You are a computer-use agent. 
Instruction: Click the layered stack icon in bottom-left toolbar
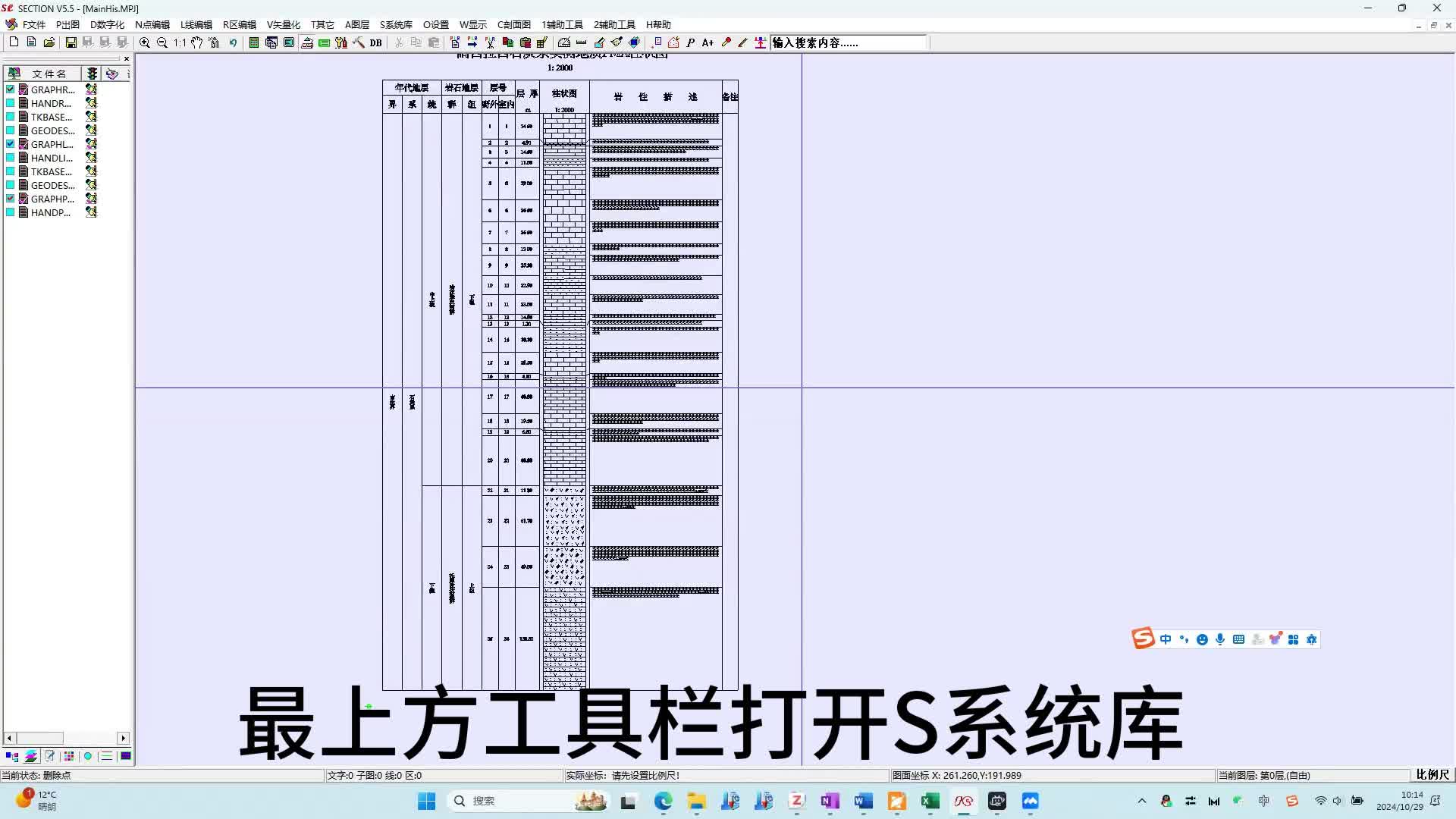point(31,756)
